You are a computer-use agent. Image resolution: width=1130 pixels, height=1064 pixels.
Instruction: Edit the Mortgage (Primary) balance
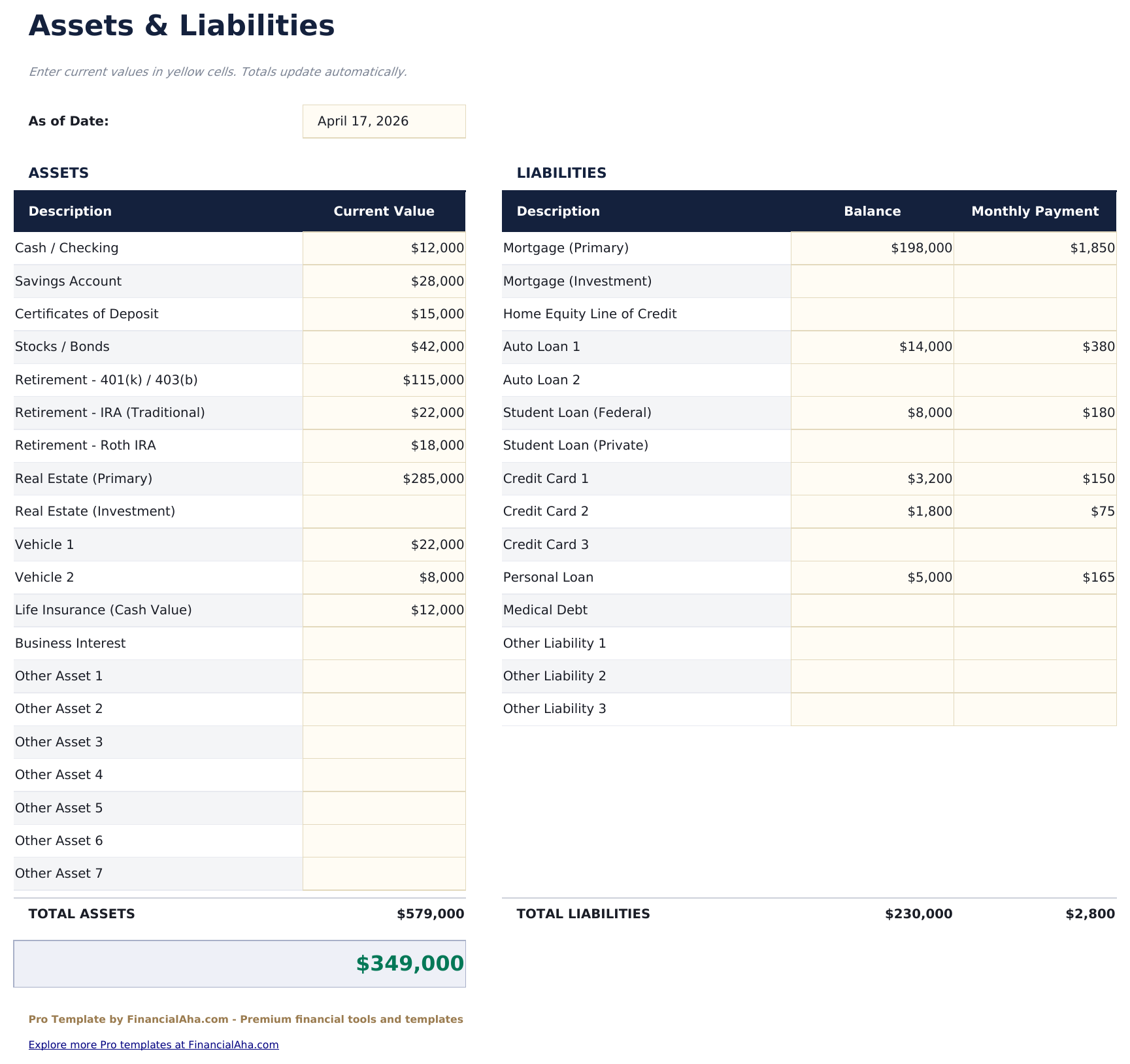[x=872, y=248]
